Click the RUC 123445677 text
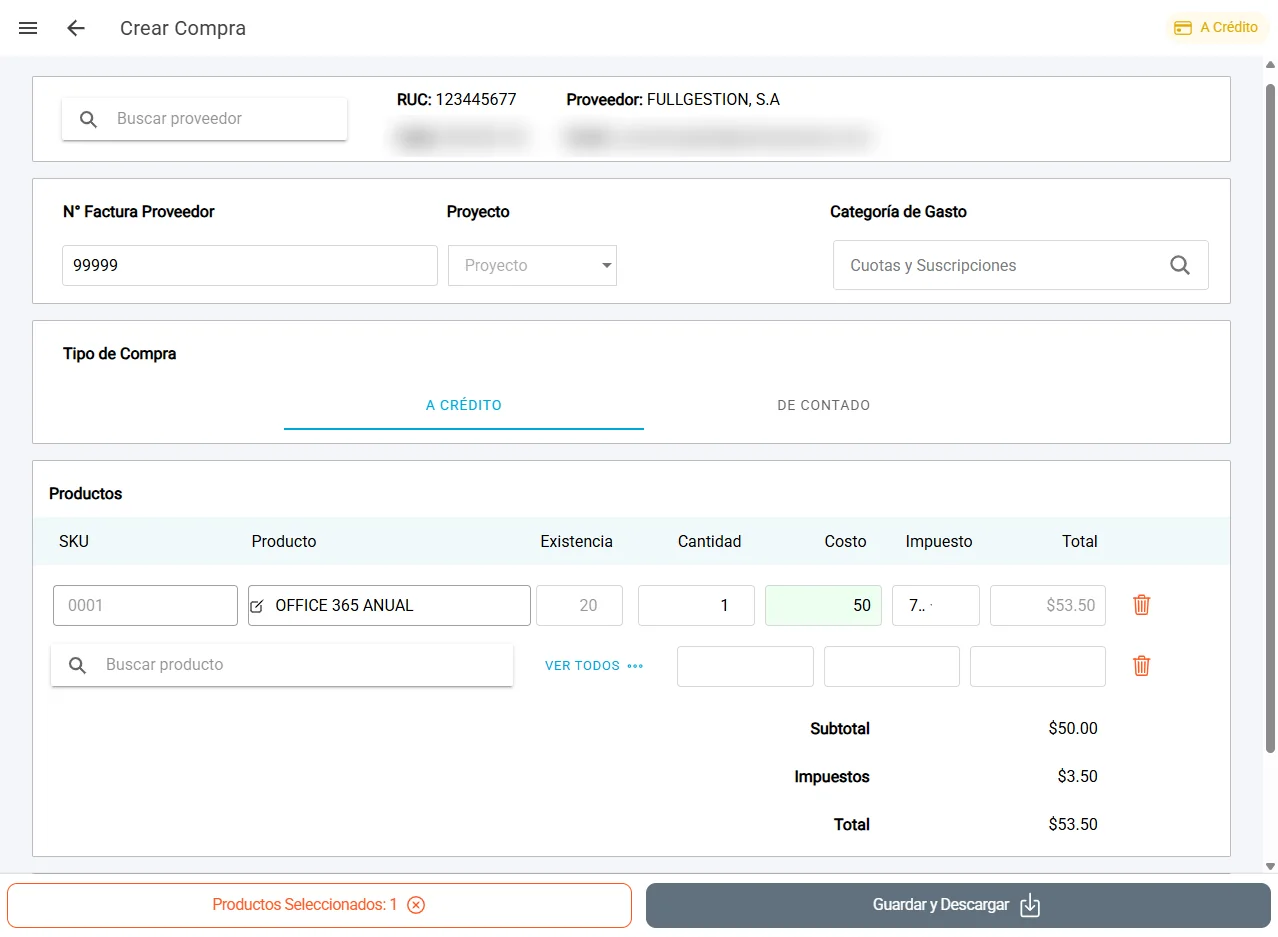 457,100
